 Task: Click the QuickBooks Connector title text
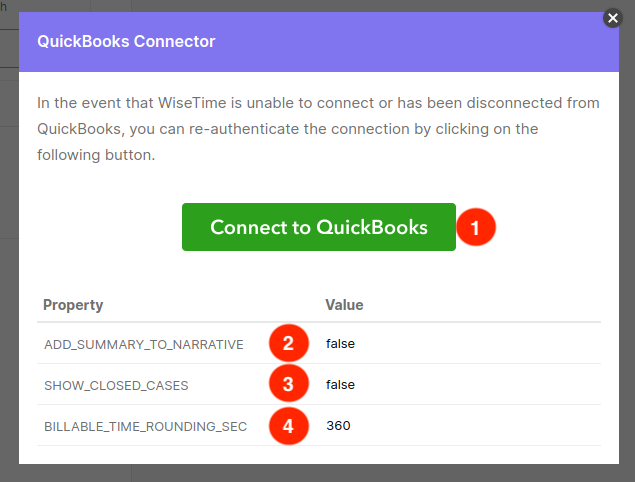126,41
